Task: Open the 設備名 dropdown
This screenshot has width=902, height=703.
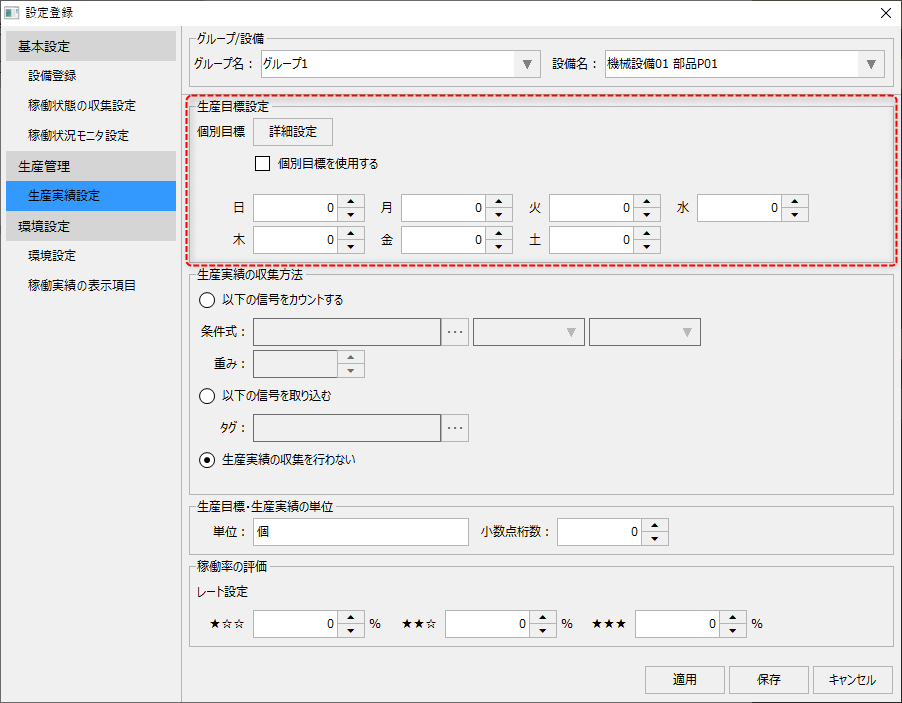Action: pyautogui.click(x=871, y=63)
